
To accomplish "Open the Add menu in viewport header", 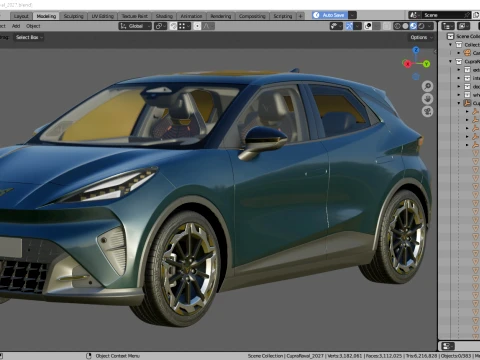I will coord(16,26).
